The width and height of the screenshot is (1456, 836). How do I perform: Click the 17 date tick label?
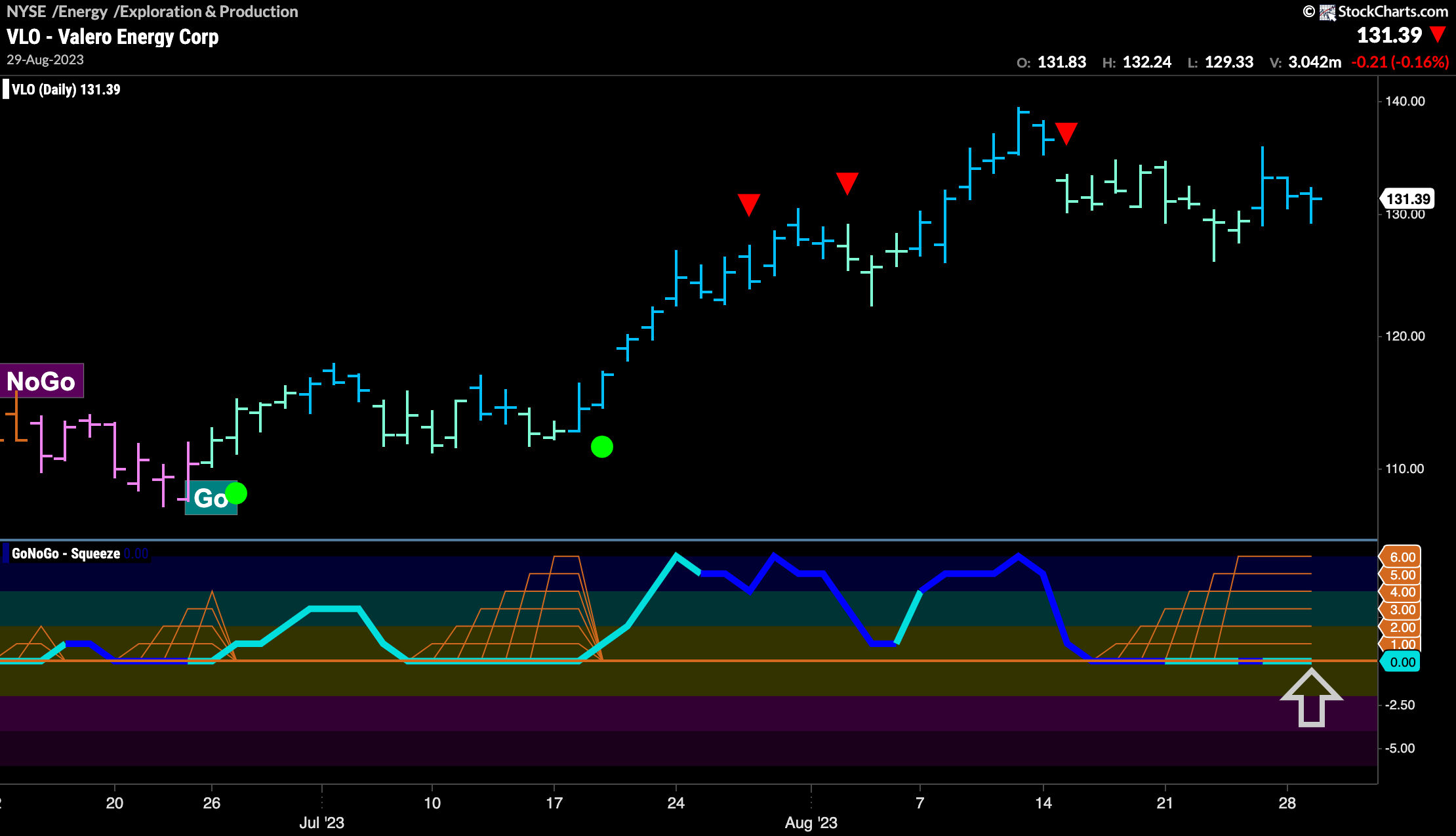click(x=554, y=803)
